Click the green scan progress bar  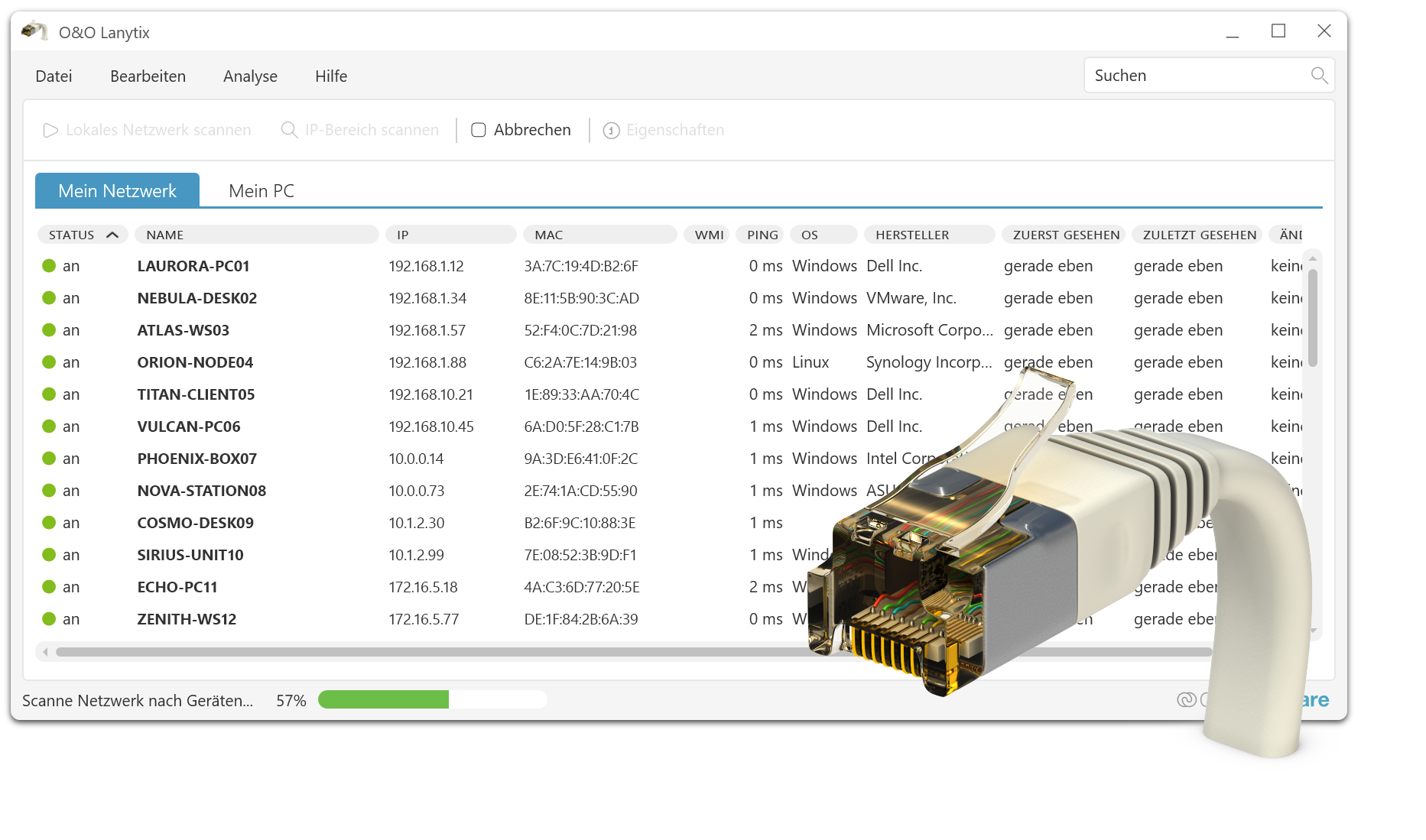pyautogui.click(x=384, y=699)
